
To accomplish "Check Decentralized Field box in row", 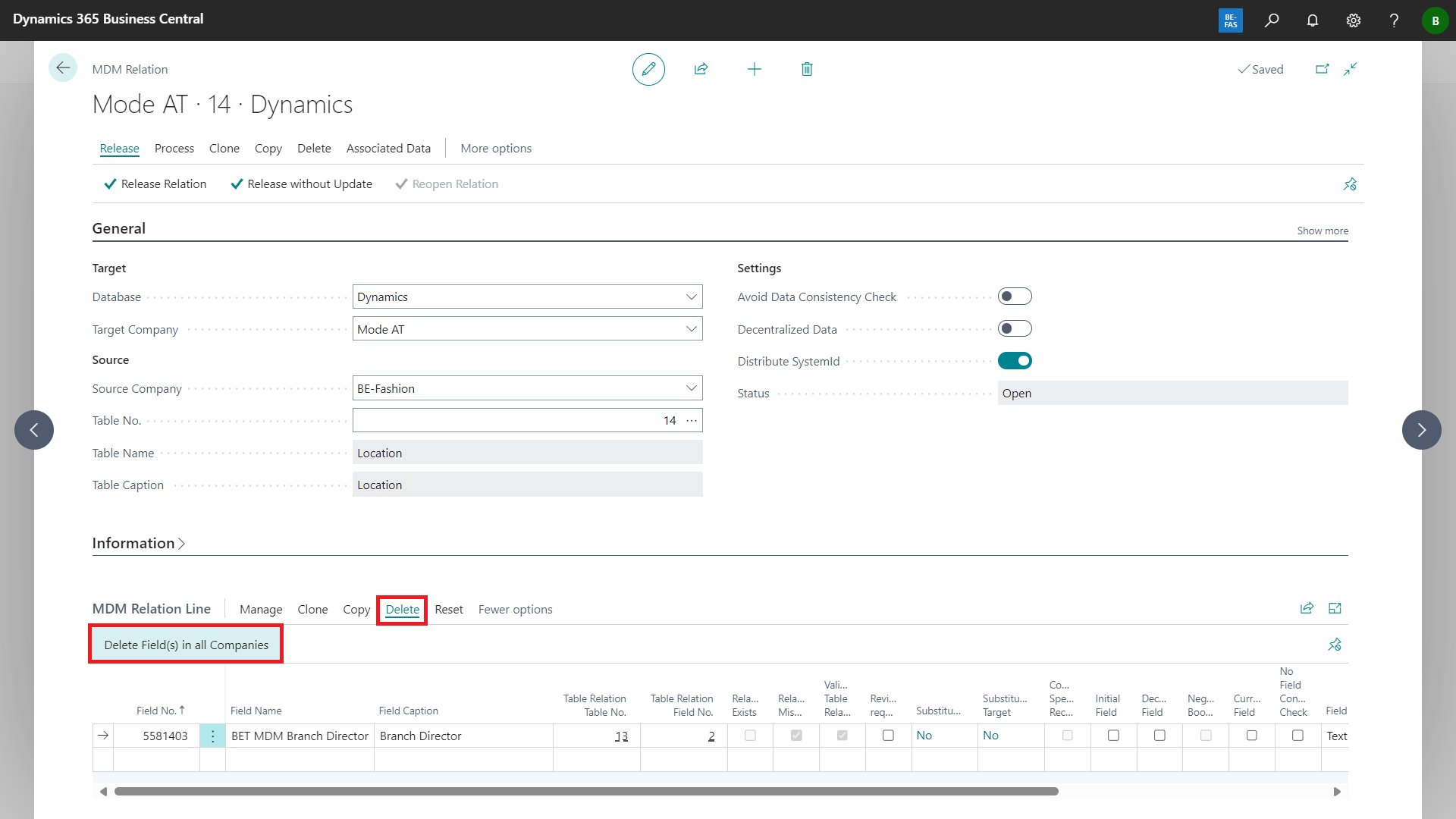I will (x=1159, y=736).
